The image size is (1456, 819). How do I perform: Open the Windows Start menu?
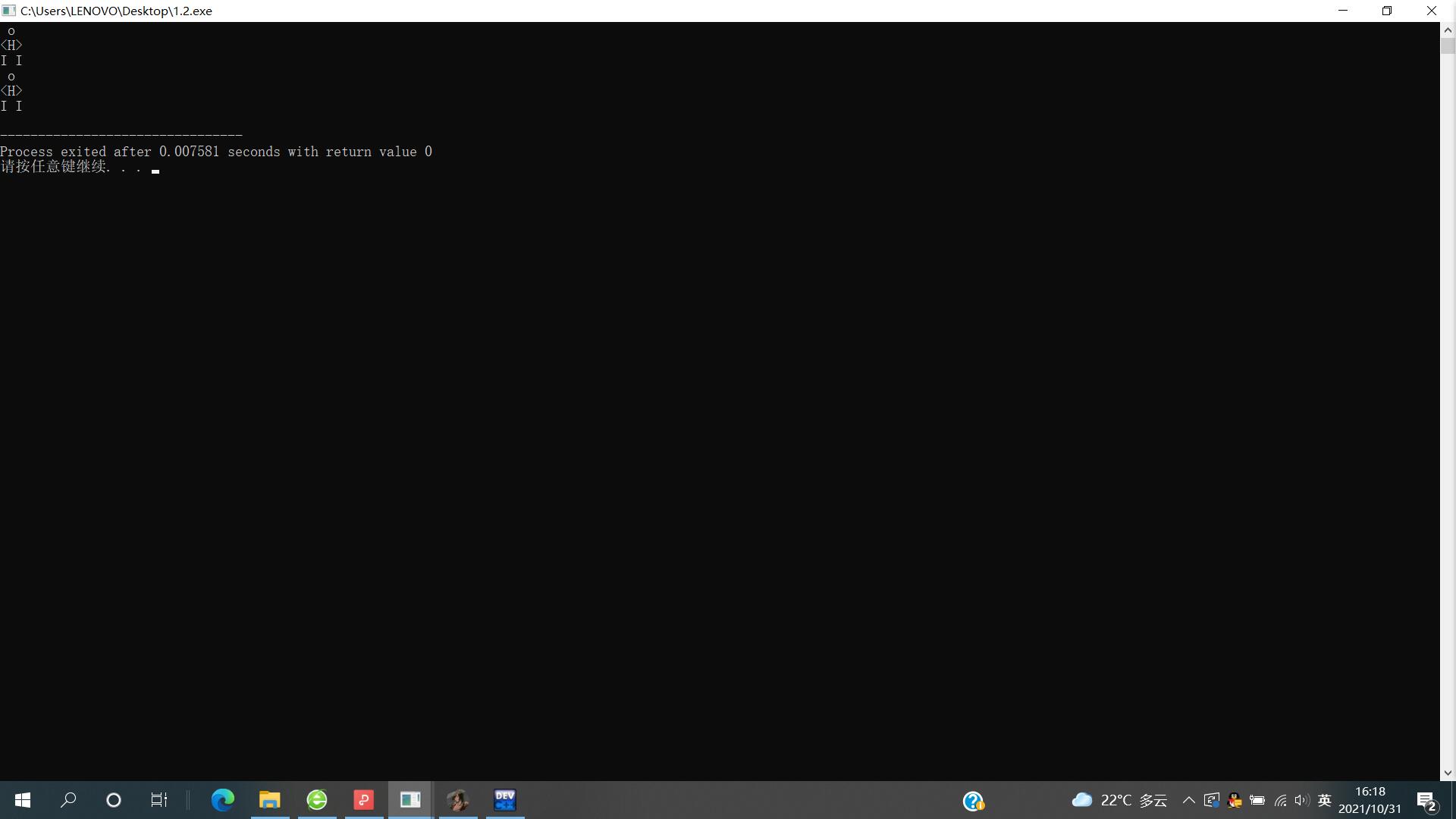pyautogui.click(x=23, y=800)
